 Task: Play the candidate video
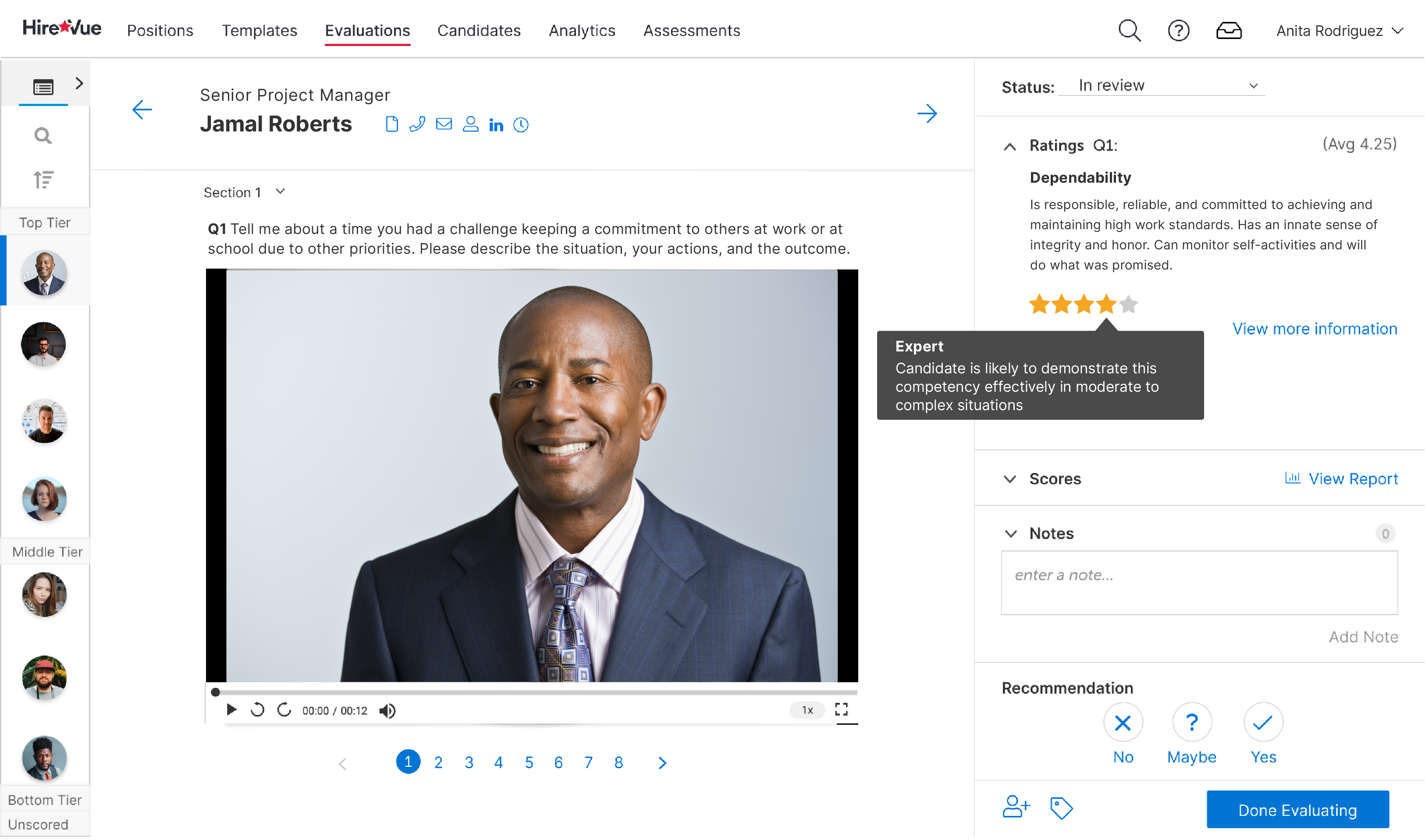coord(231,710)
